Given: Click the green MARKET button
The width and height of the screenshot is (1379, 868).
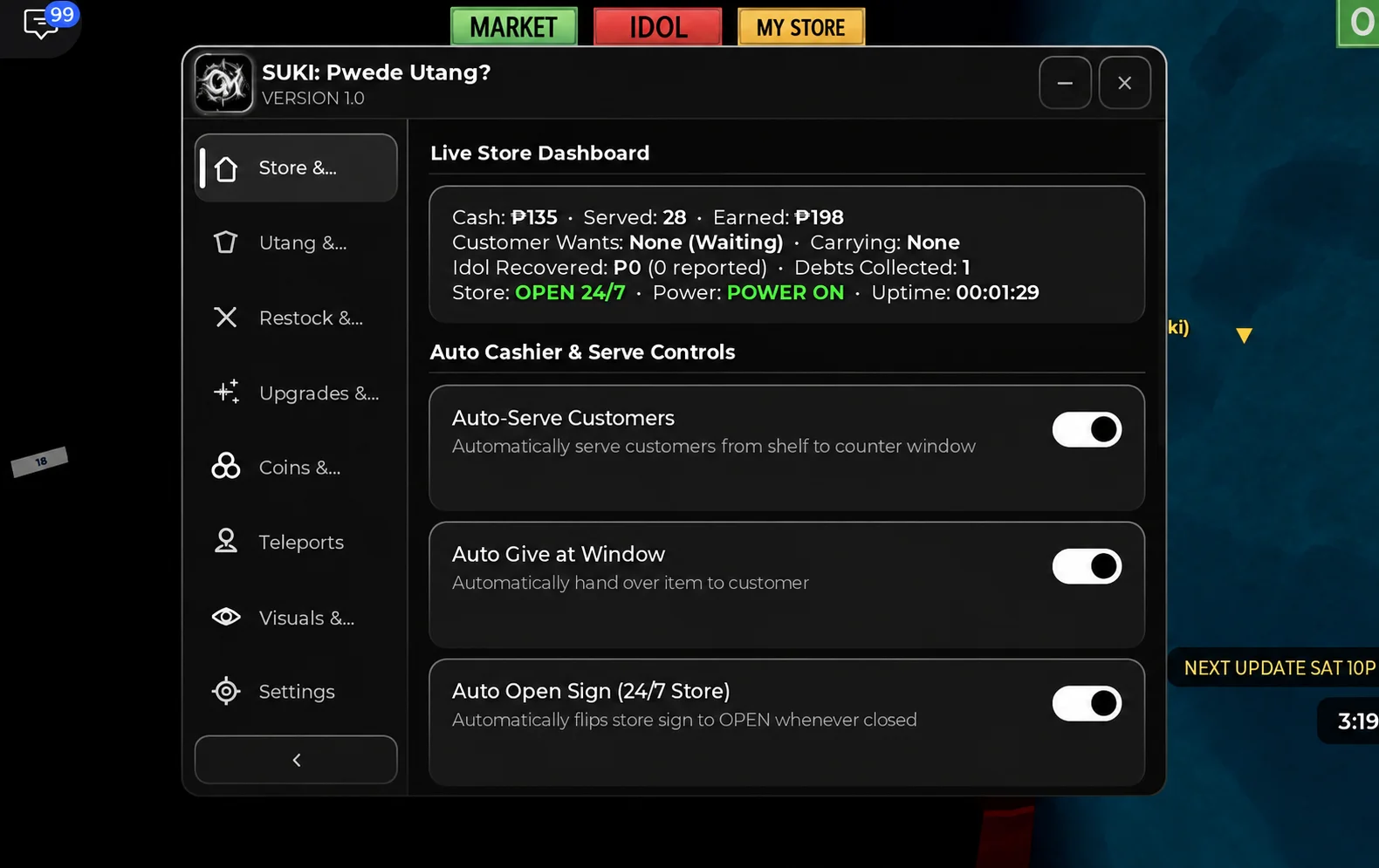Looking at the screenshot, I should (x=514, y=27).
